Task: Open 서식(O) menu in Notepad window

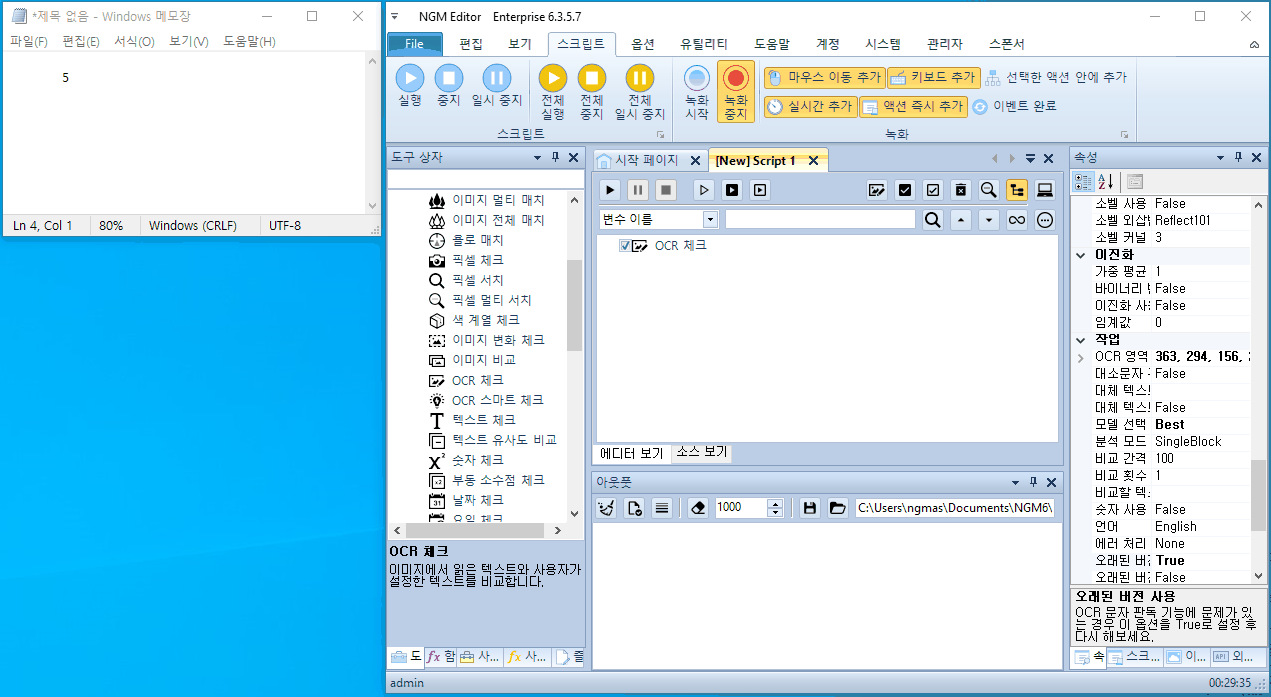Action: pos(134,41)
